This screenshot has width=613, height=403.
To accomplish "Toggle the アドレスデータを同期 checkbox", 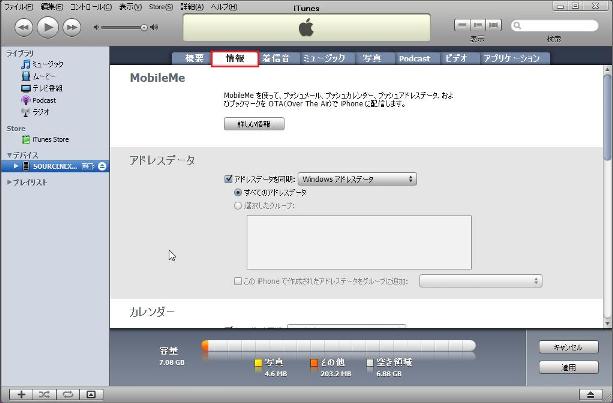I will coord(229,179).
